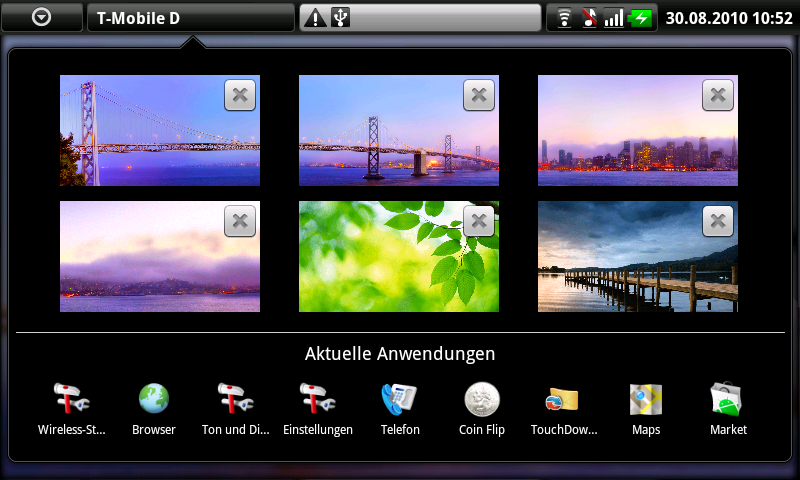Launch the Market app
The image size is (800, 480).
click(x=728, y=401)
